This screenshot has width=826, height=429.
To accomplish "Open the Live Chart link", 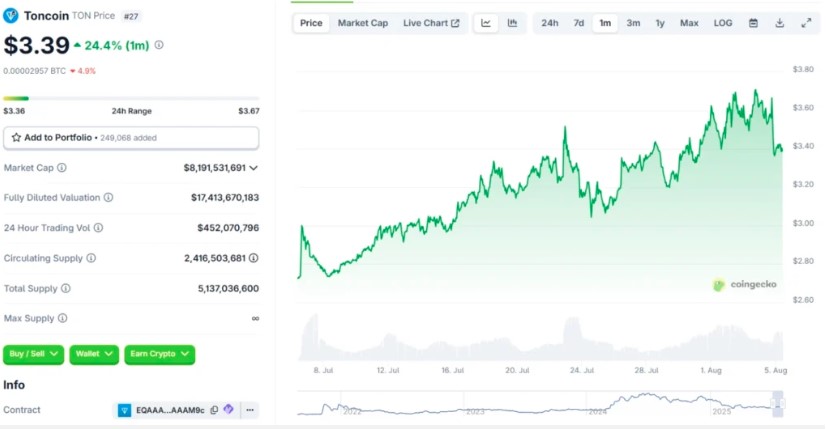I will point(431,23).
